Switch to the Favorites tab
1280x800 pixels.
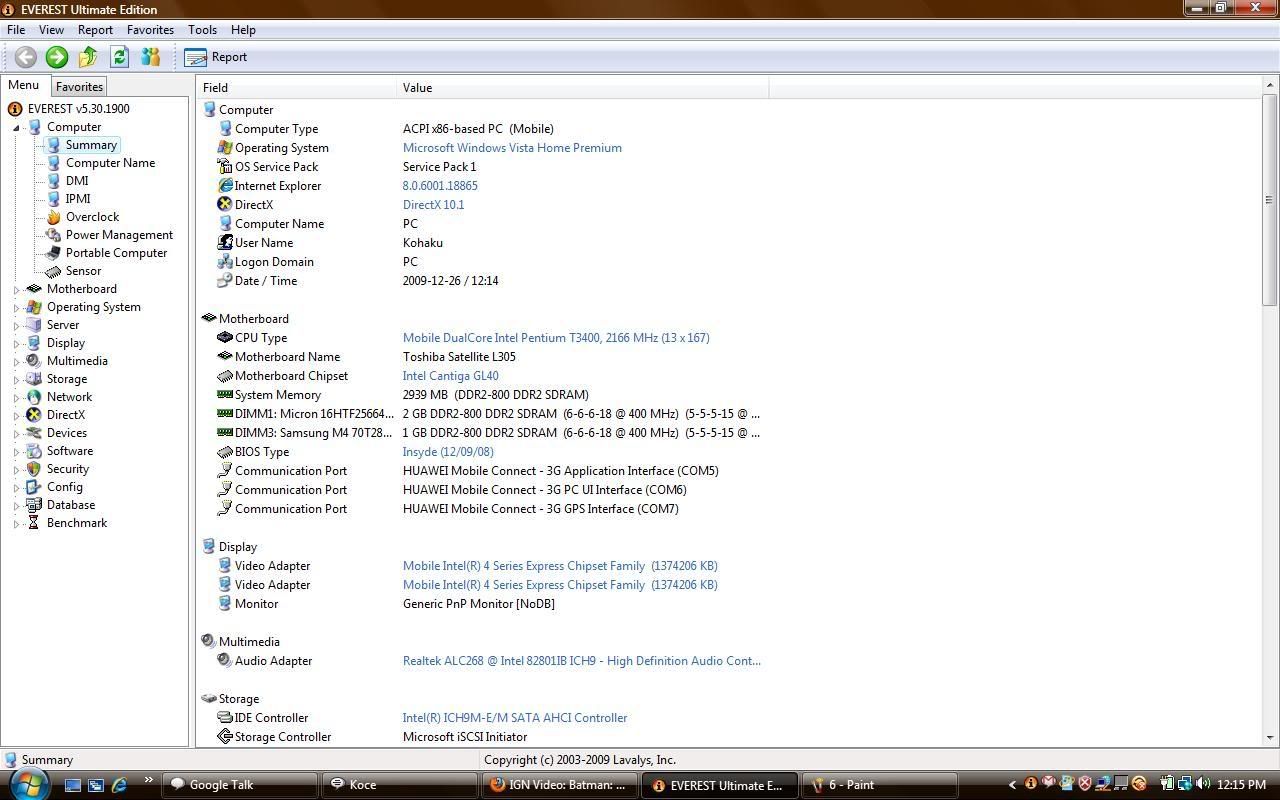[79, 87]
